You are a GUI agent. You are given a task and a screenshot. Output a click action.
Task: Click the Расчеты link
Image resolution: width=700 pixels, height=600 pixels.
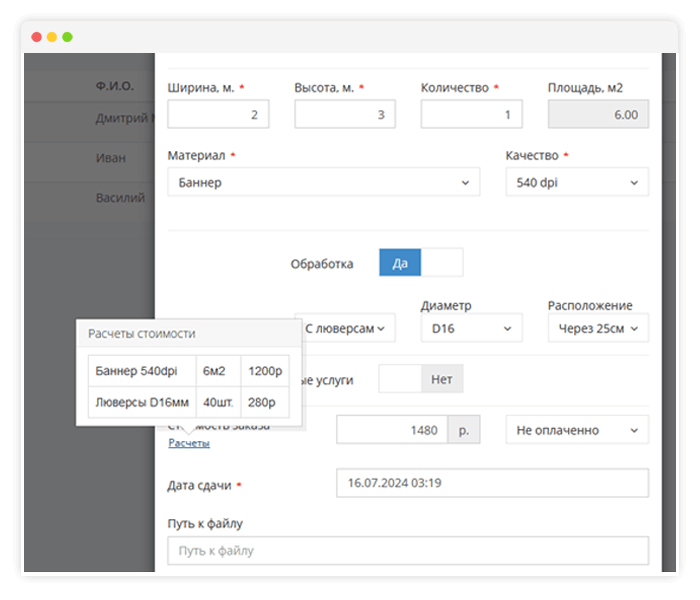pyautogui.click(x=189, y=443)
